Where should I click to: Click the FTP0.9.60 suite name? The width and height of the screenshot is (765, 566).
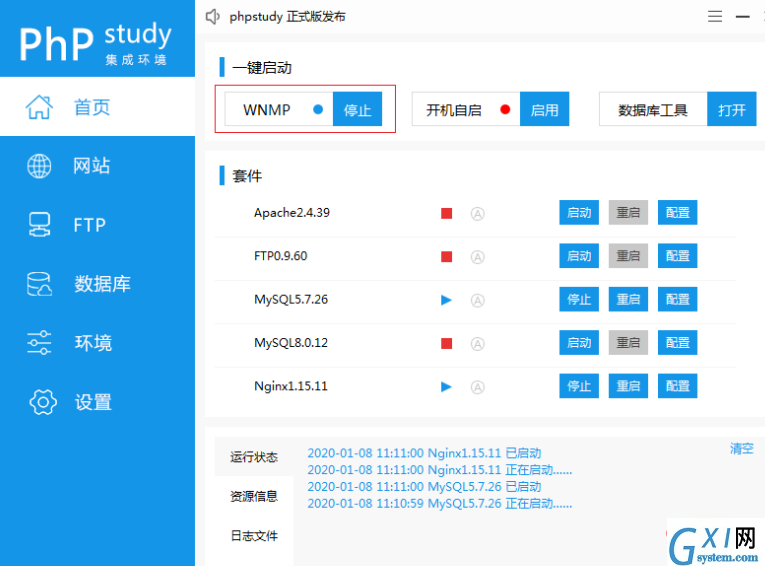click(281, 256)
